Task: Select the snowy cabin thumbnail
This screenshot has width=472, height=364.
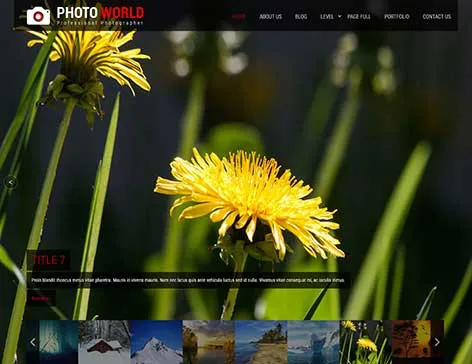Action: point(104,342)
